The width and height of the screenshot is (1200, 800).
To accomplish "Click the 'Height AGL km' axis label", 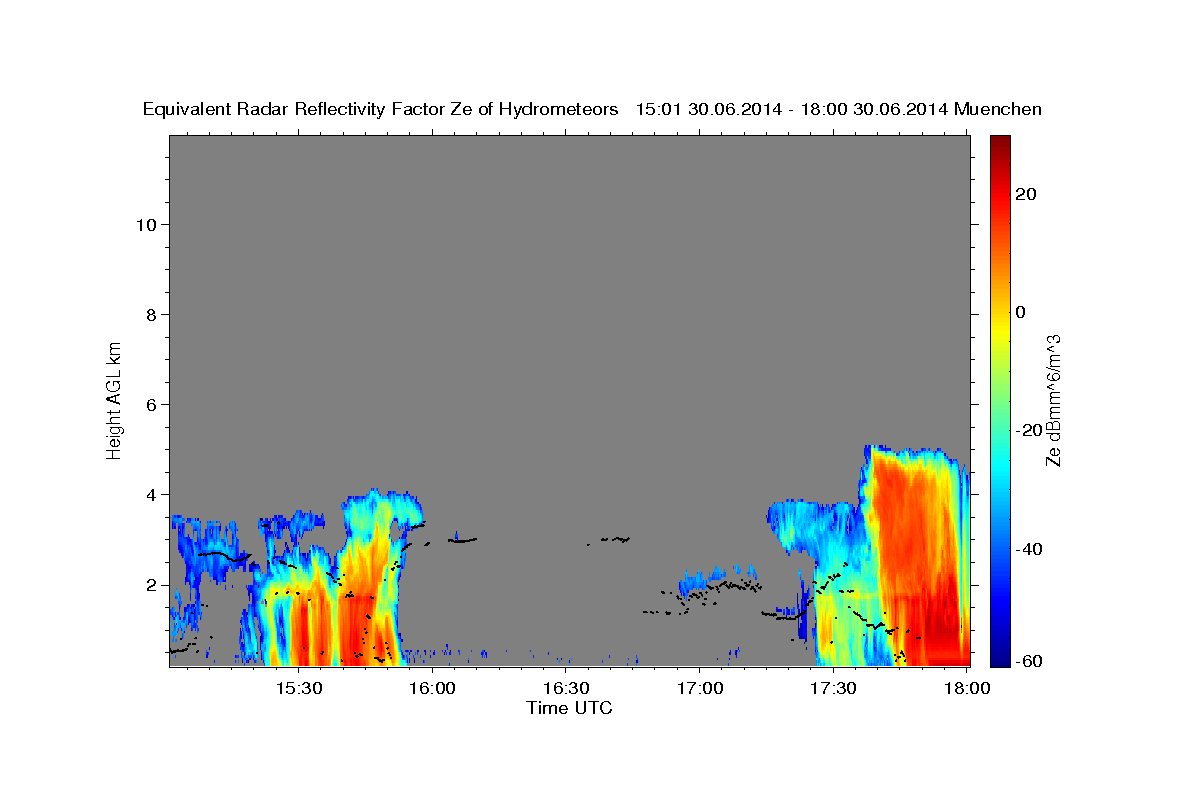I will (x=114, y=399).
